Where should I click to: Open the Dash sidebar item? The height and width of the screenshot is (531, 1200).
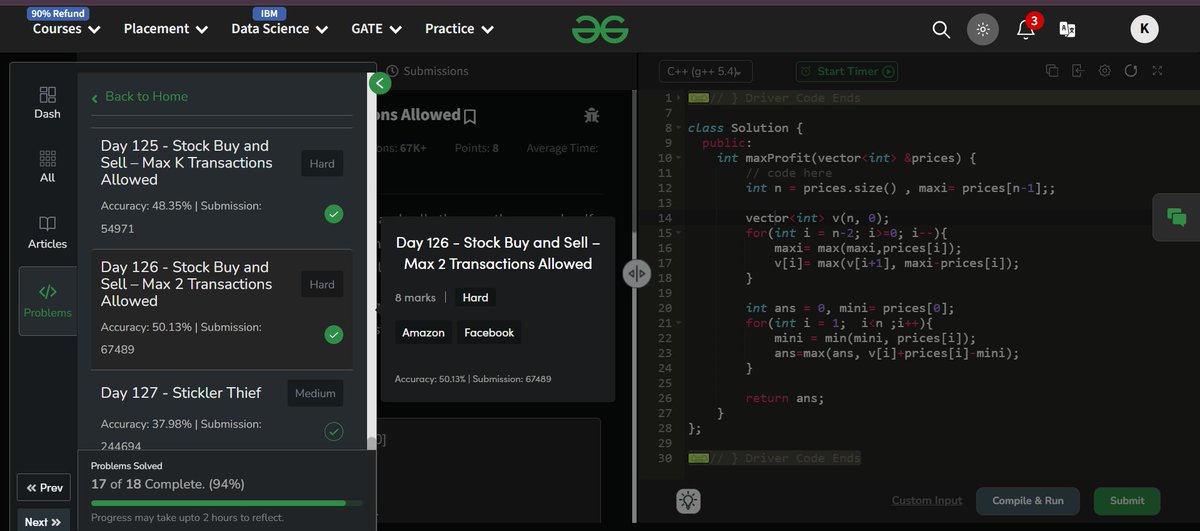[47, 102]
